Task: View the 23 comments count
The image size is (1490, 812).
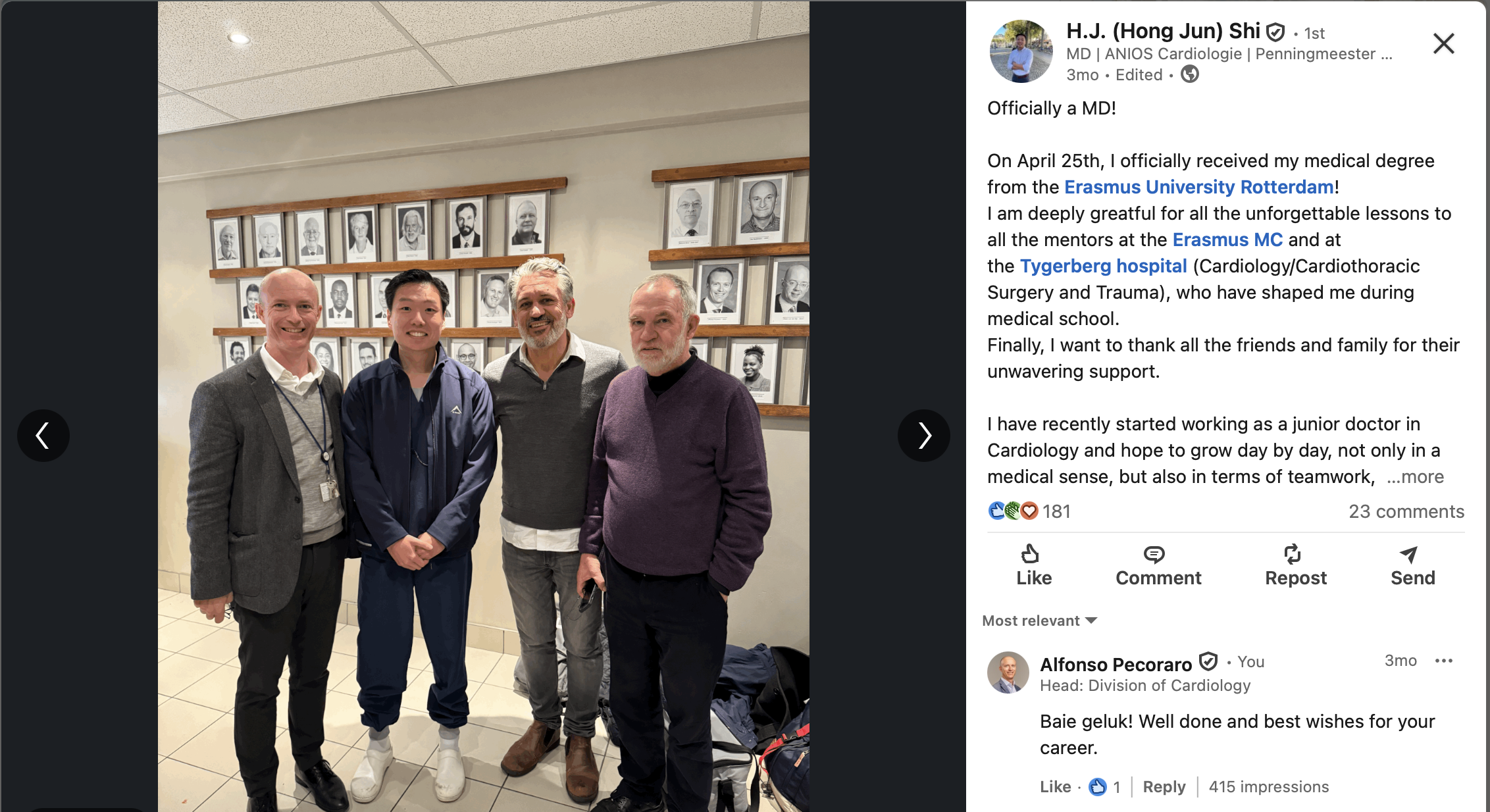Action: point(1406,511)
